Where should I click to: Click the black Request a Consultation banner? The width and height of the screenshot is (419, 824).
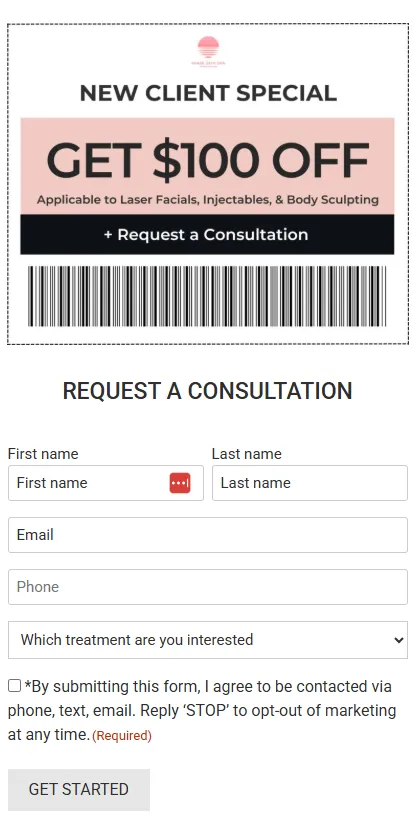coord(207,234)
